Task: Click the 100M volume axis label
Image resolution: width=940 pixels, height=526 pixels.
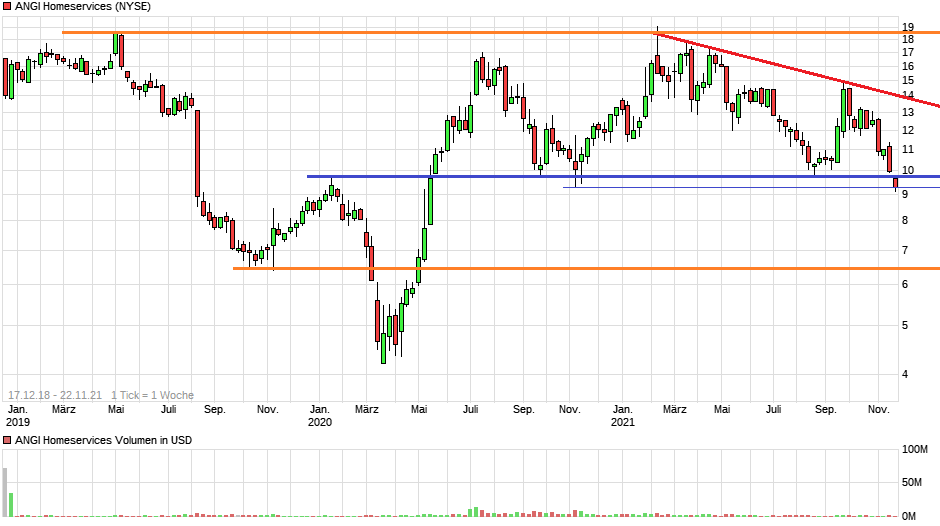Action: pyautogui.click(x=916, y=450)
